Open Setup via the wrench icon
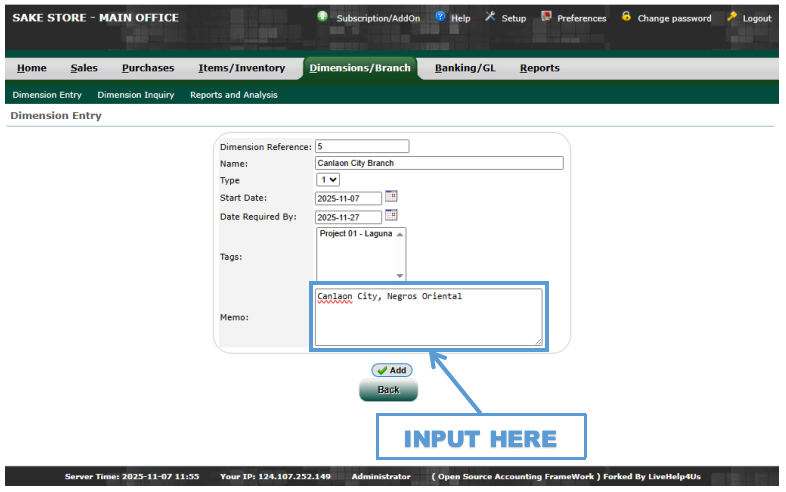The image size is (786, 492). click(x=490, y=17)
